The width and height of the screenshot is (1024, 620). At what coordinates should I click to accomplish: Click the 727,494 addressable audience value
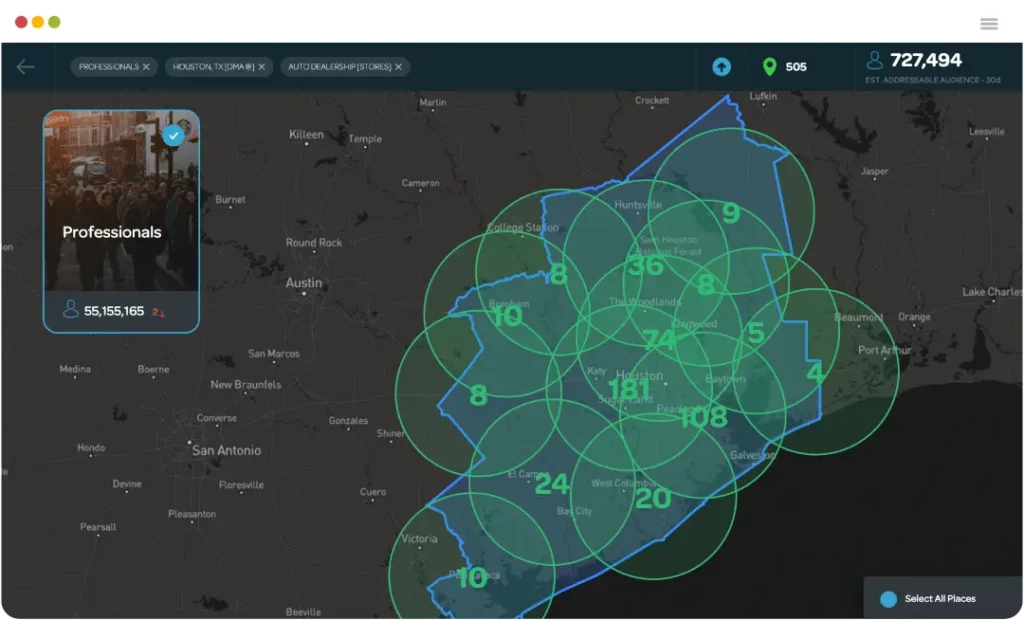click(926, 60)
